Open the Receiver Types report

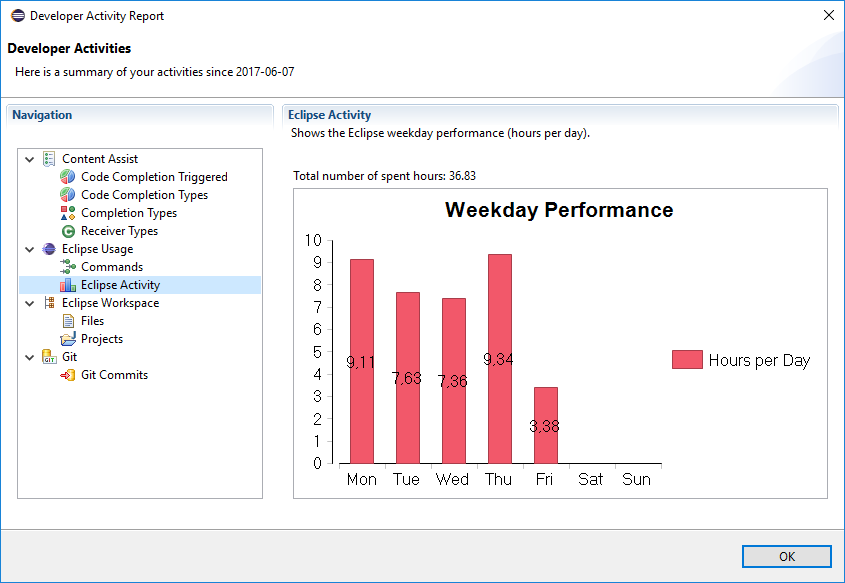pyautogui.click(x=119, y=231)
